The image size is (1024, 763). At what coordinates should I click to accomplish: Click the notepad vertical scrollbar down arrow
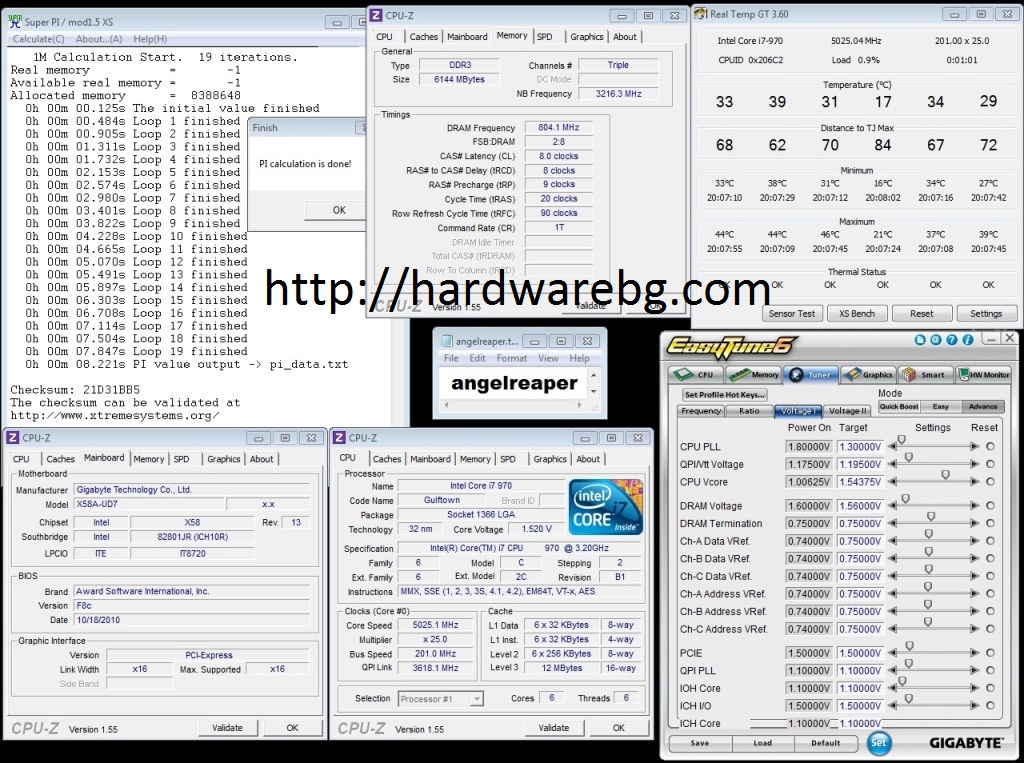point(593,391)
